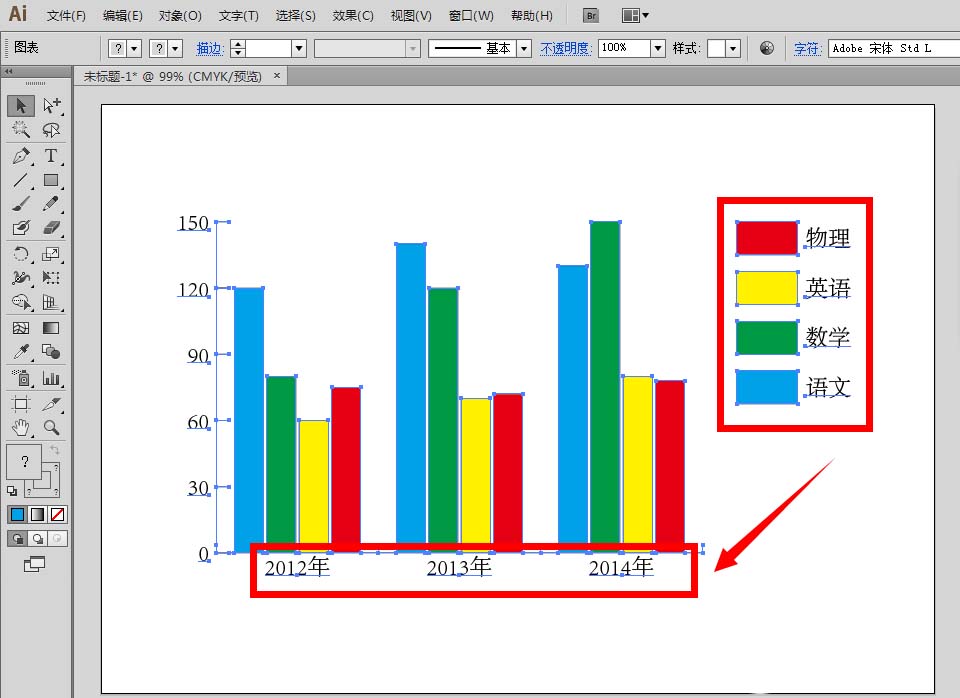Set paint mode to Color

click(18, 514)
